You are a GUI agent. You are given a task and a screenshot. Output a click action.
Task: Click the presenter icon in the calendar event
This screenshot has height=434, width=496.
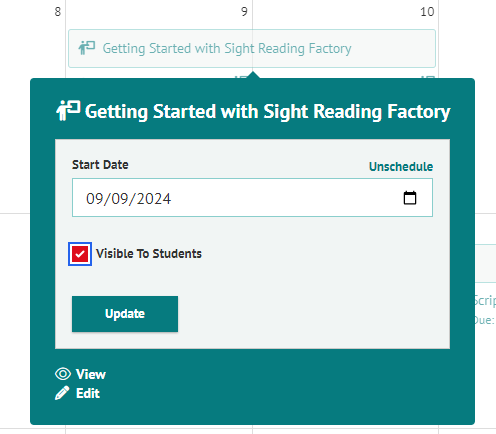[x=87, y=48]
